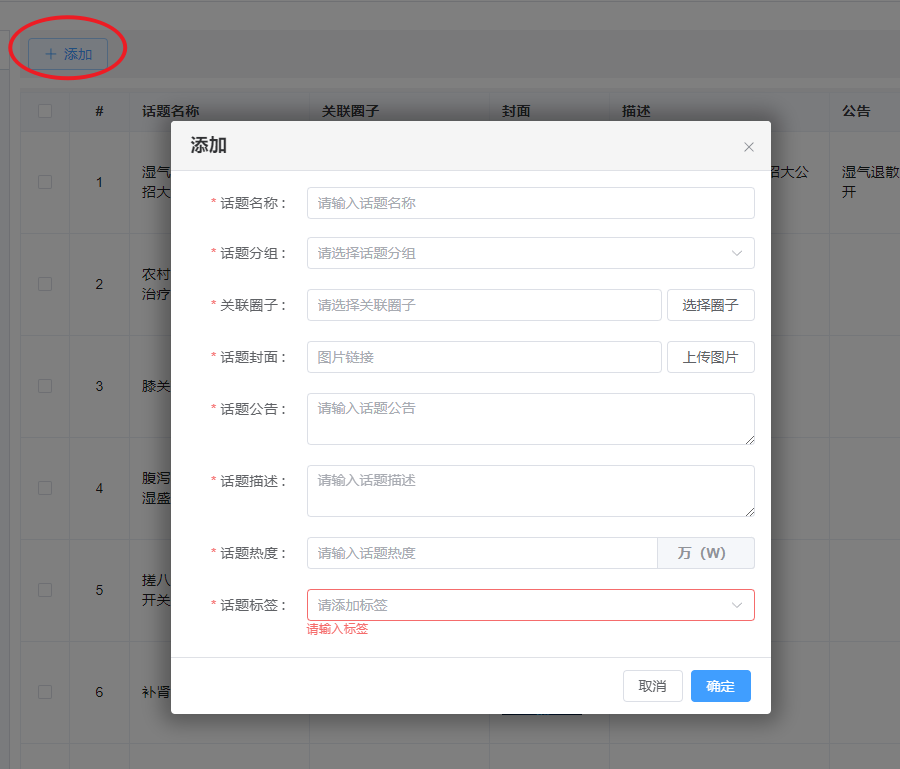
Task: Click the + 添加 button behind the dialog
Action: (x=68, y=54)
